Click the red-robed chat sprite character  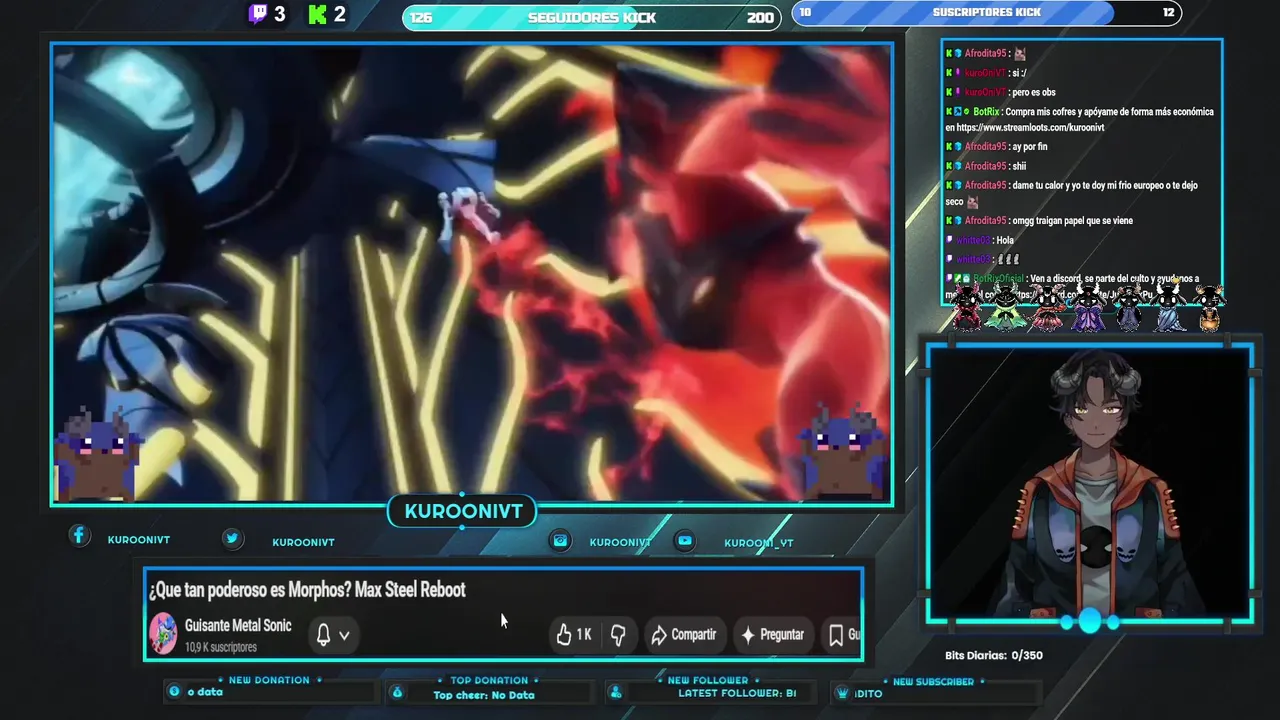(x=967, y=306)
